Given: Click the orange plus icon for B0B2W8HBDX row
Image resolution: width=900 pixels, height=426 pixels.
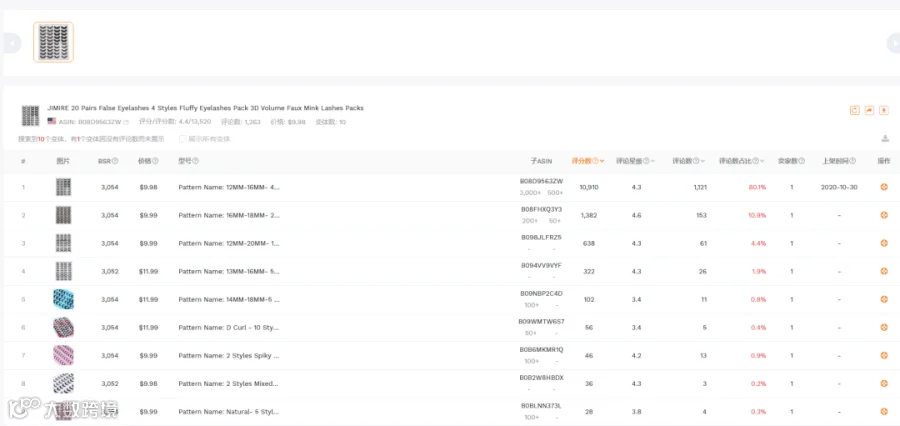Looking at the screenshot, I should pos(884,384).
